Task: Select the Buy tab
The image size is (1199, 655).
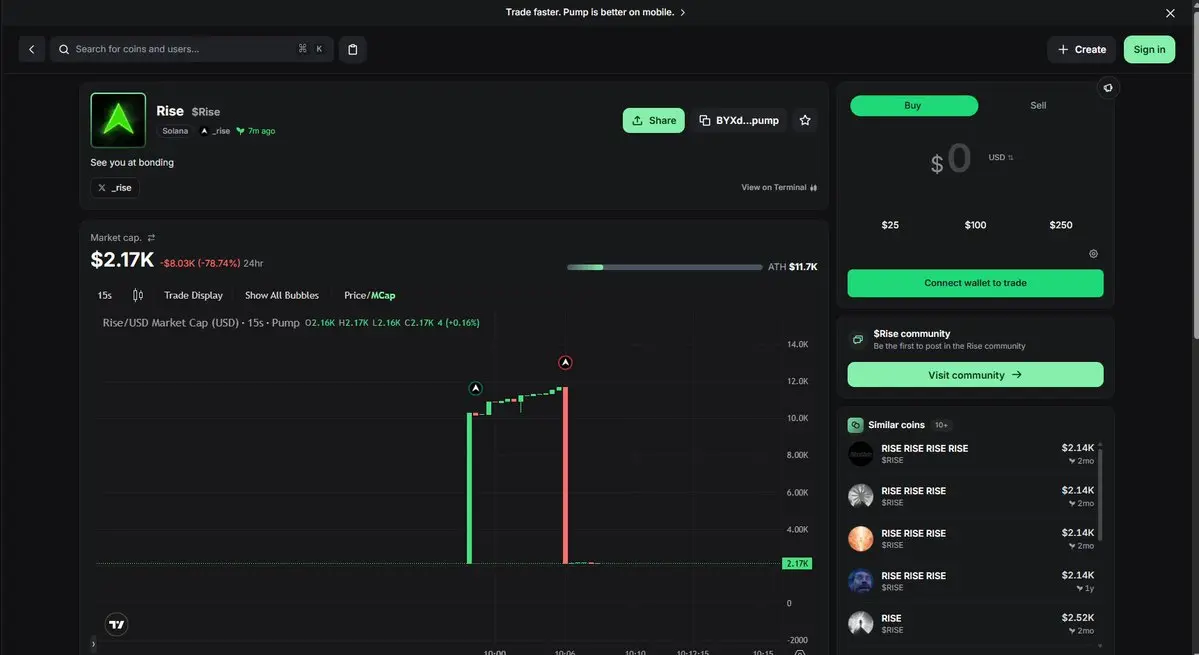Action: (x=914, y=105)
